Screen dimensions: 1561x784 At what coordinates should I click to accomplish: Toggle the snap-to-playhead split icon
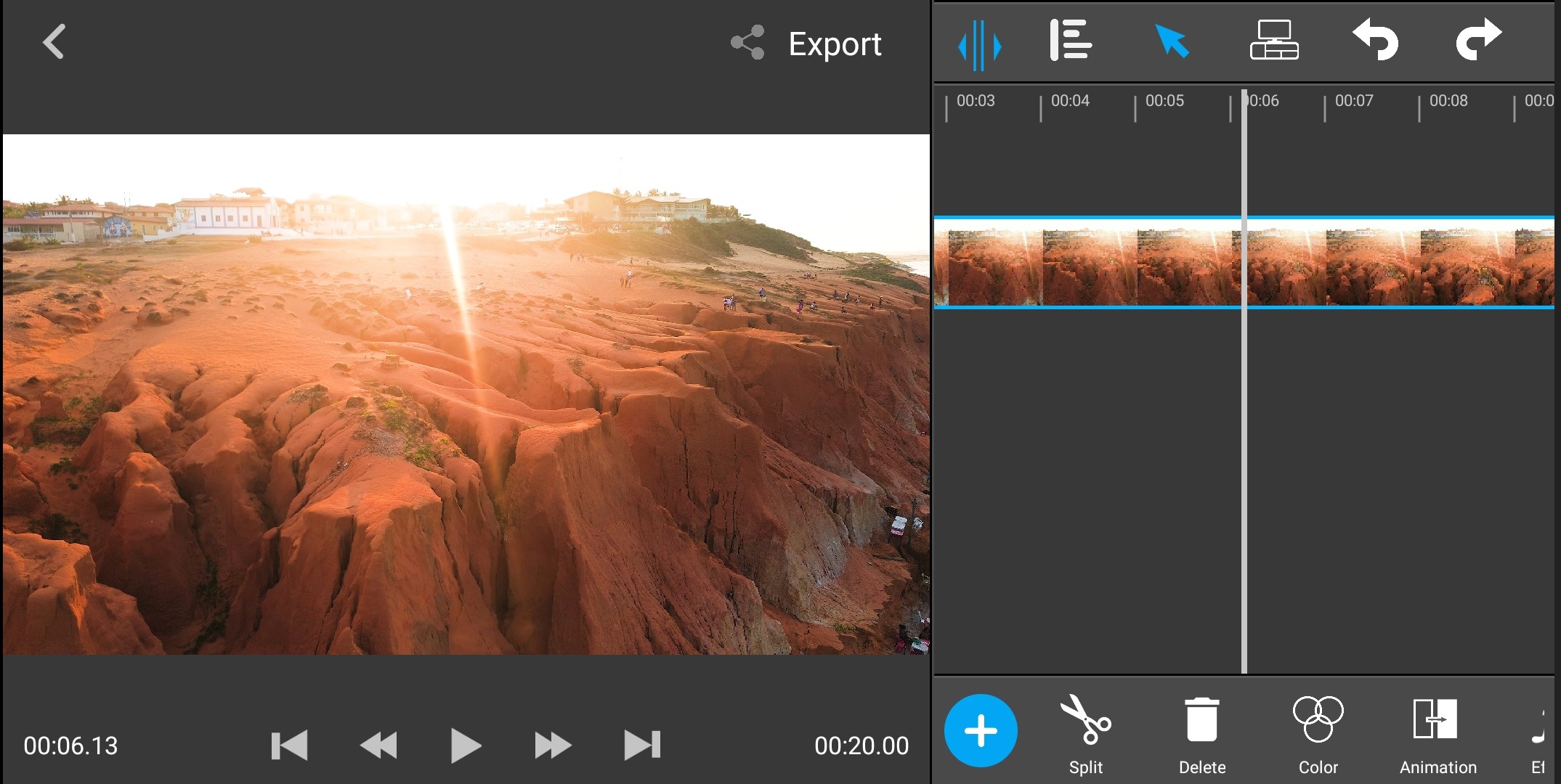tap(979, 44)
